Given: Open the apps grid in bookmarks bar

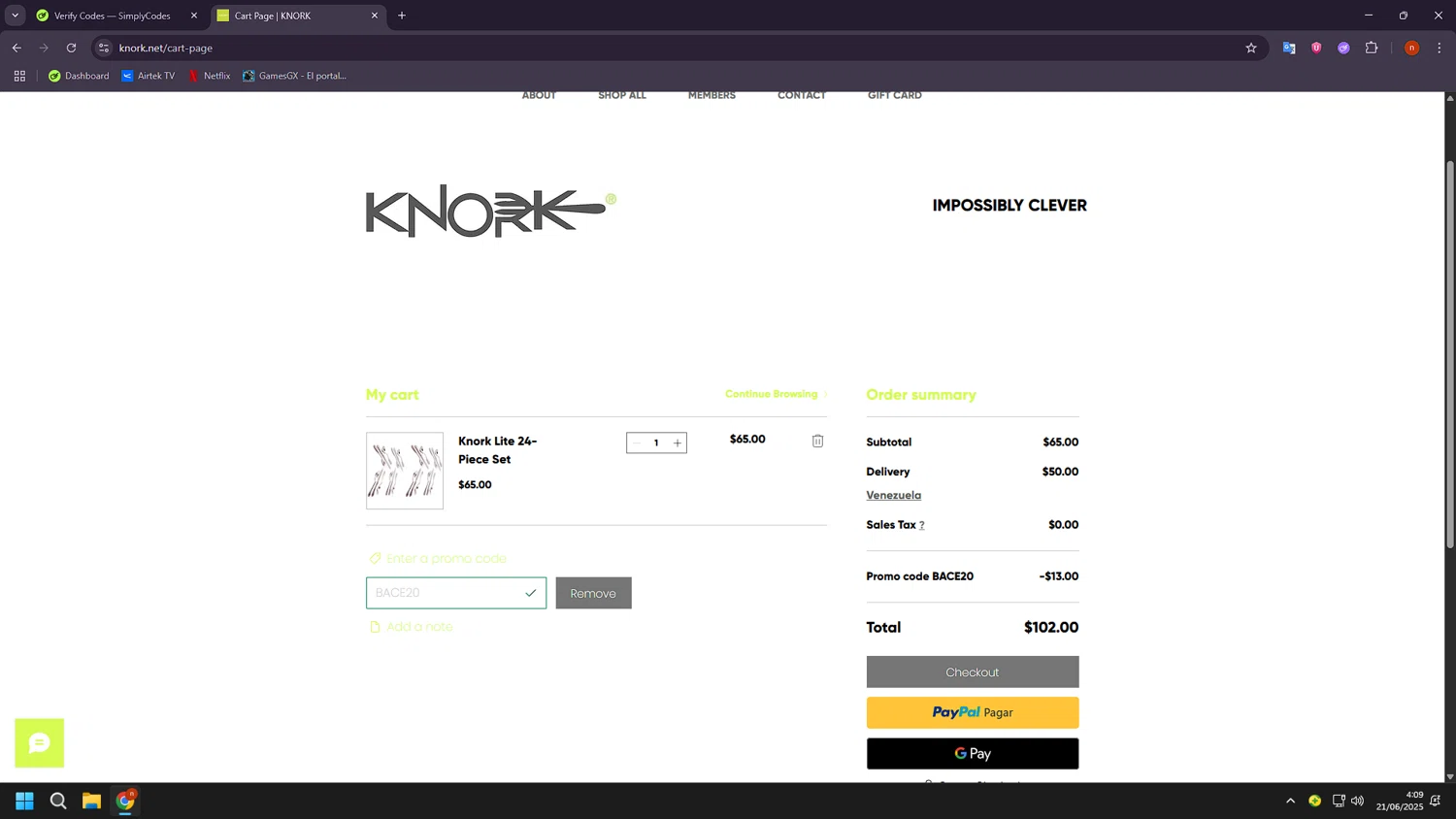Looking at the screenshot, I should pos(19,76).
